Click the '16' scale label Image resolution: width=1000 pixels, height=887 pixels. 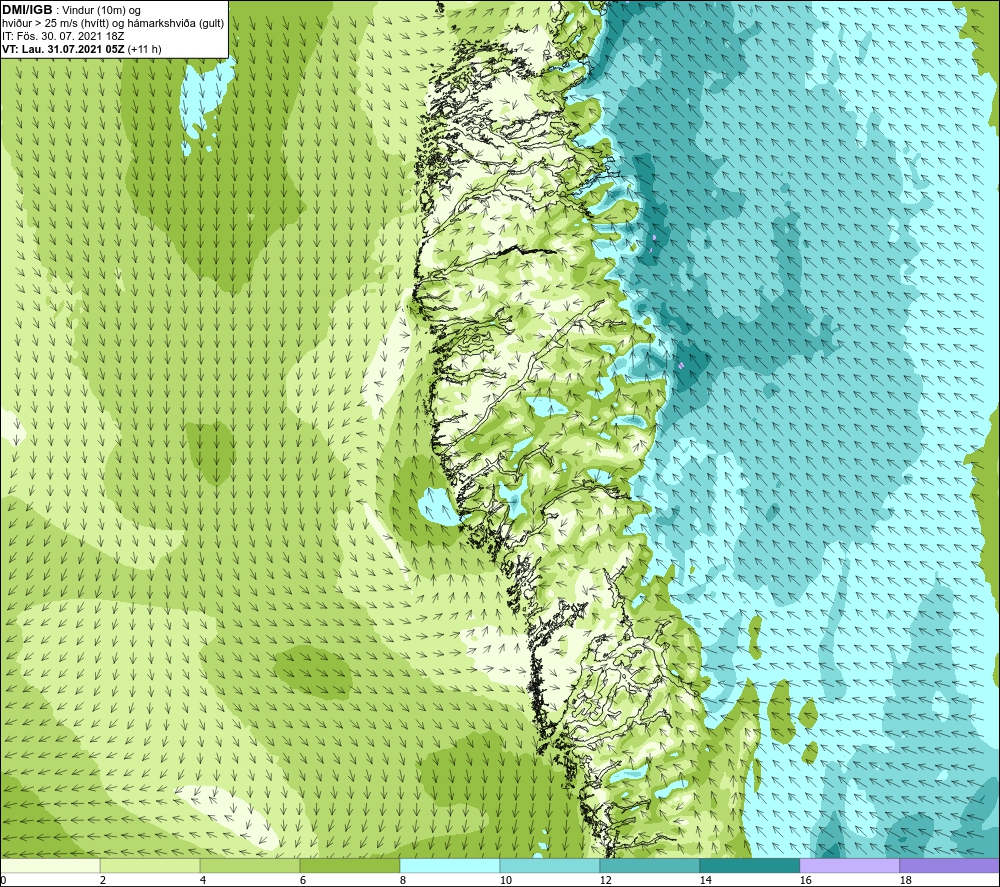pyautogui.click(x=805, y=880)
